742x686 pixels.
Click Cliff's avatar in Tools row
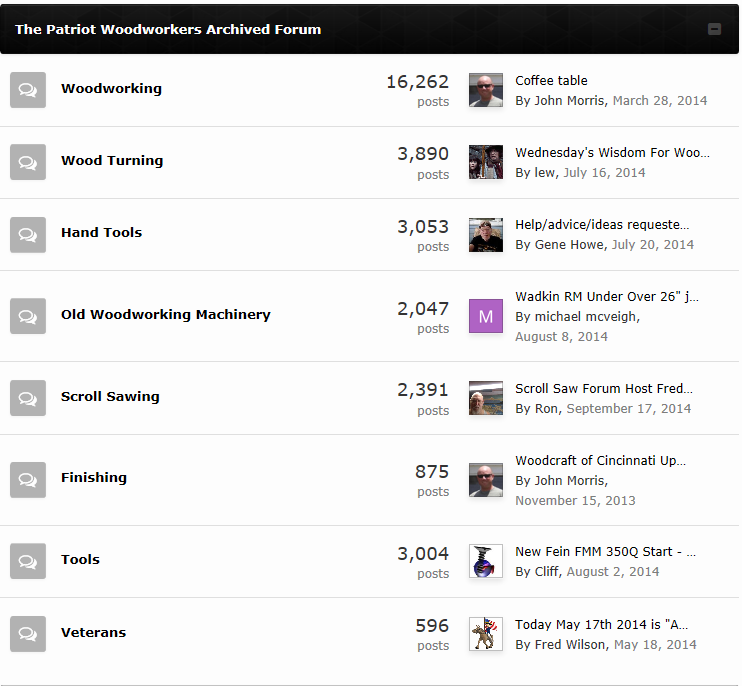pos(486,561)
